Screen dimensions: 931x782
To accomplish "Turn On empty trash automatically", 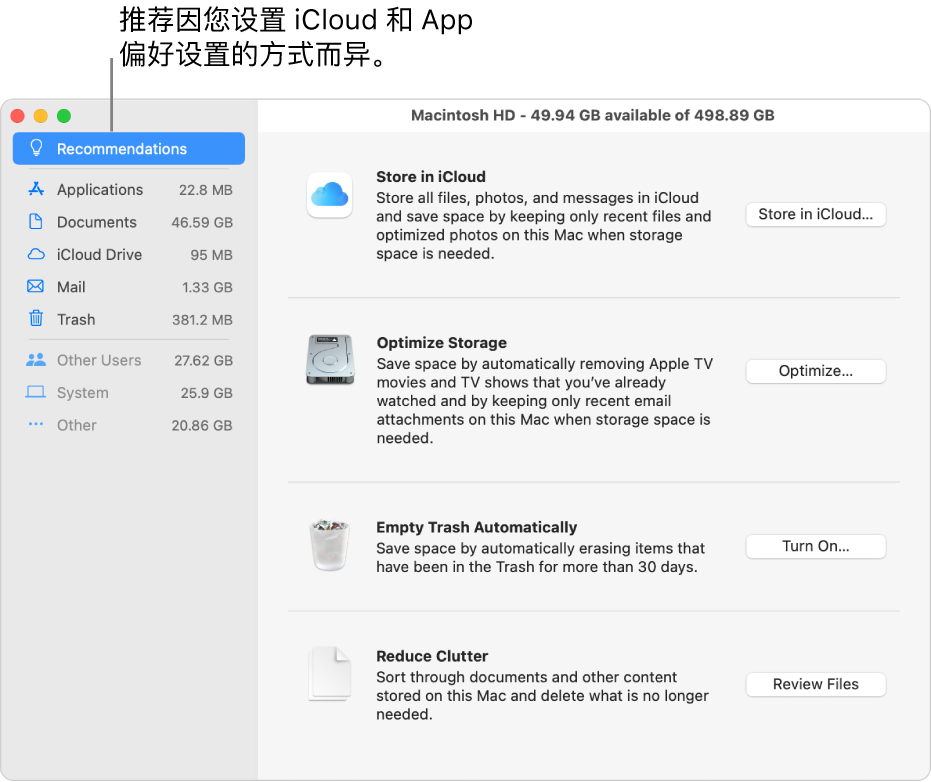I will 815,546.
